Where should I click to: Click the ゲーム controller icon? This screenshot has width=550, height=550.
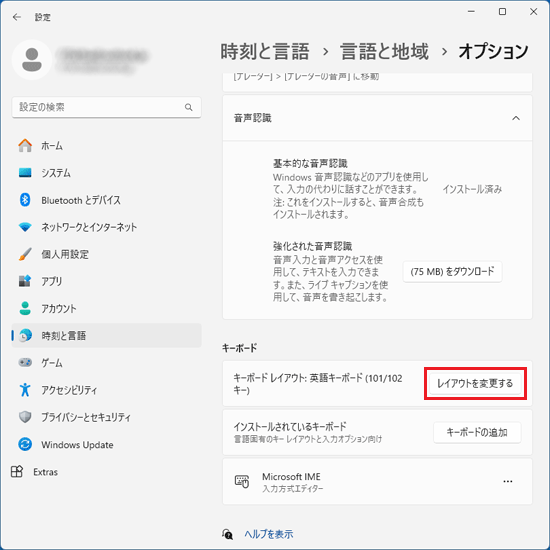pyautogui.click(x=25, y=362)
